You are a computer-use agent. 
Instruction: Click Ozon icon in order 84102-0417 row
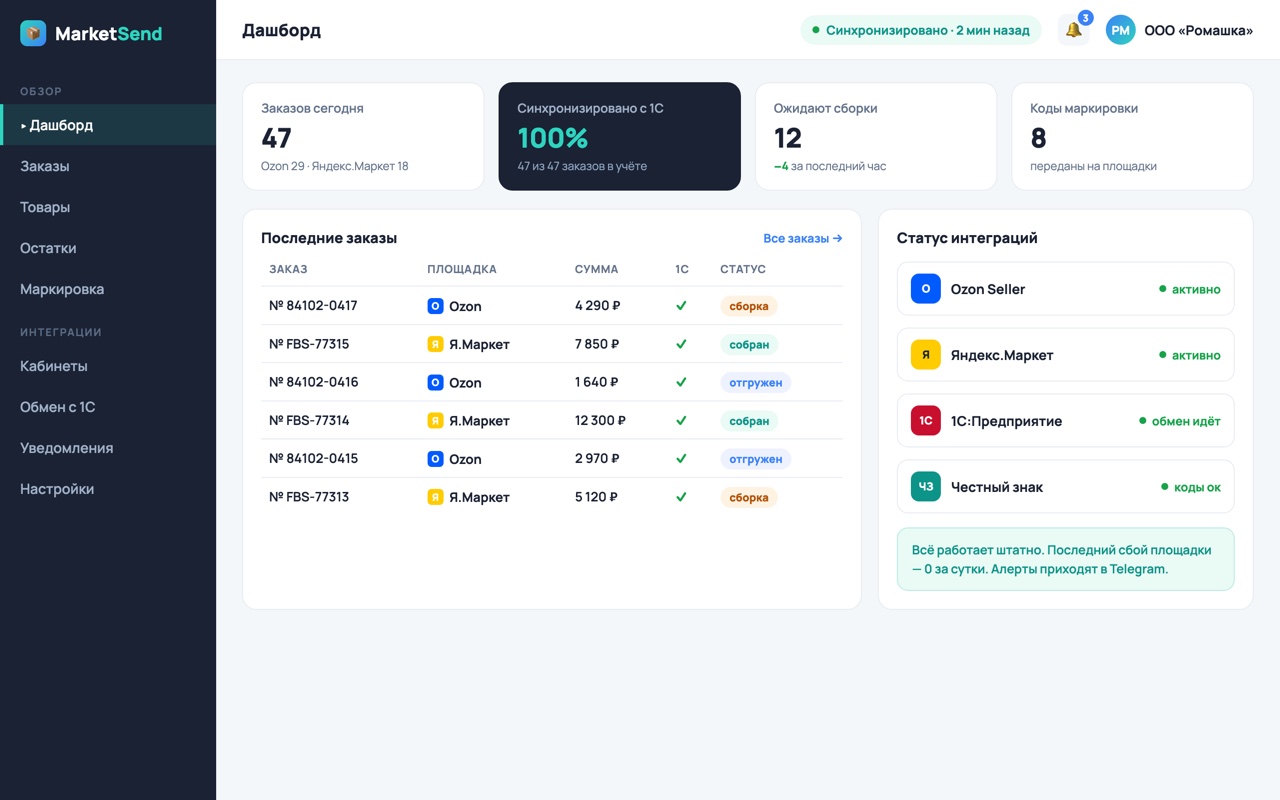pos(435,306)
